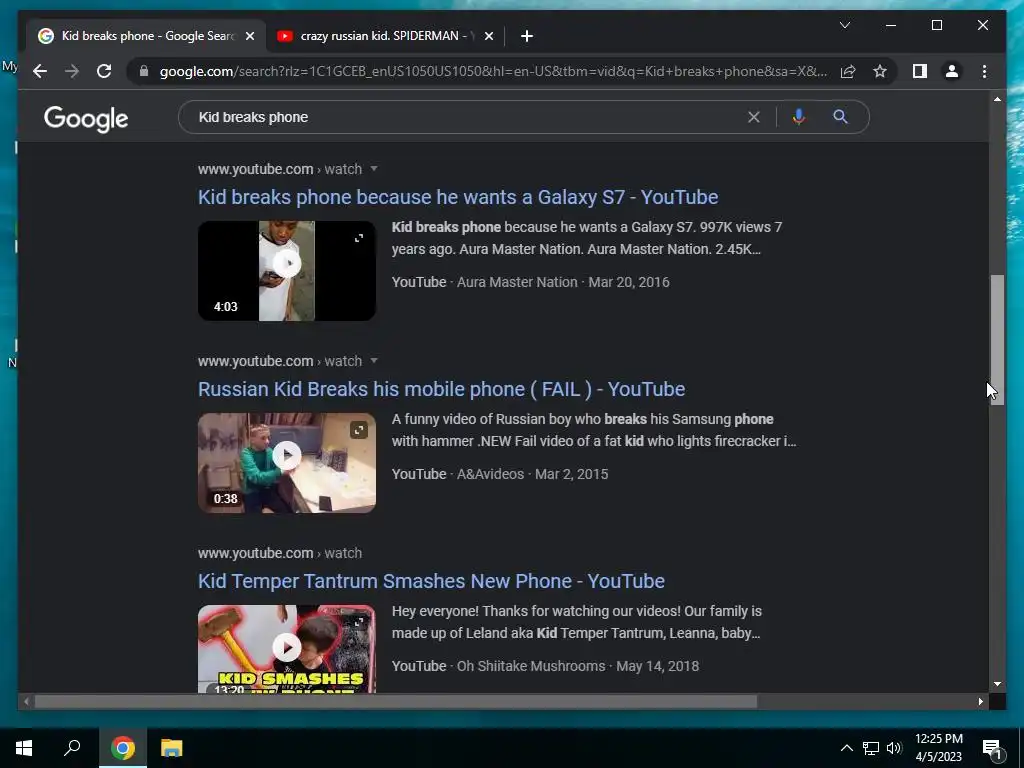Reload the current page

click(x=104, y=71)
